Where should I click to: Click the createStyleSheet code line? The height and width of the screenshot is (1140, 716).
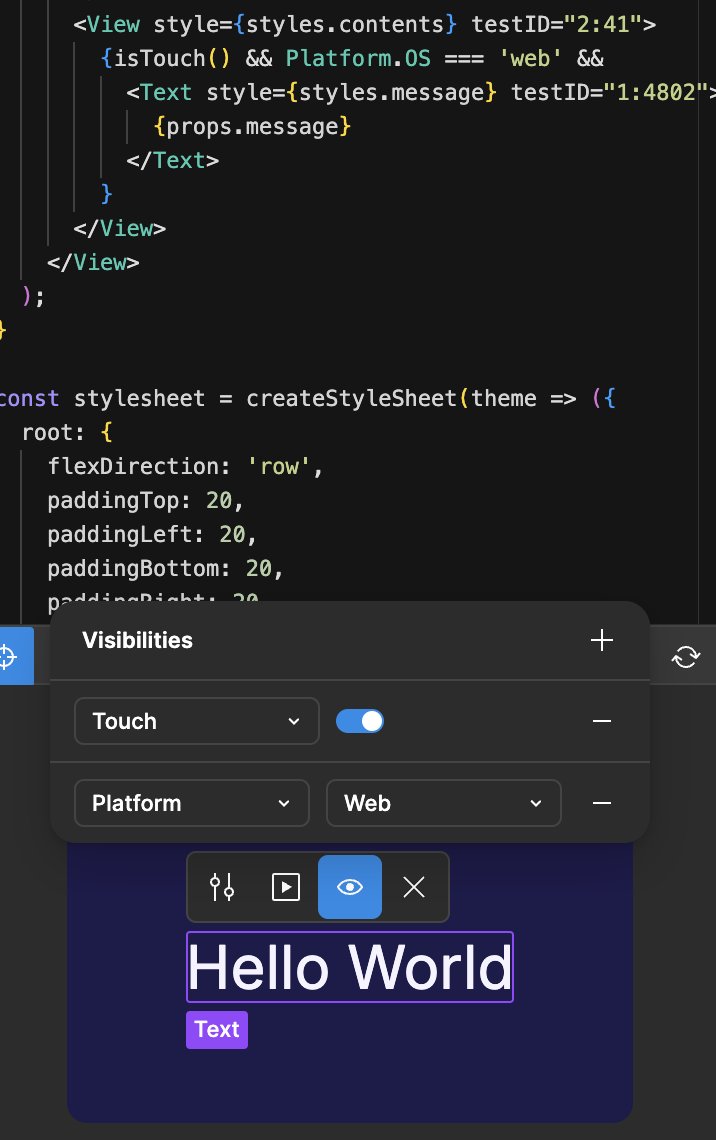click(x=308, y=398)
